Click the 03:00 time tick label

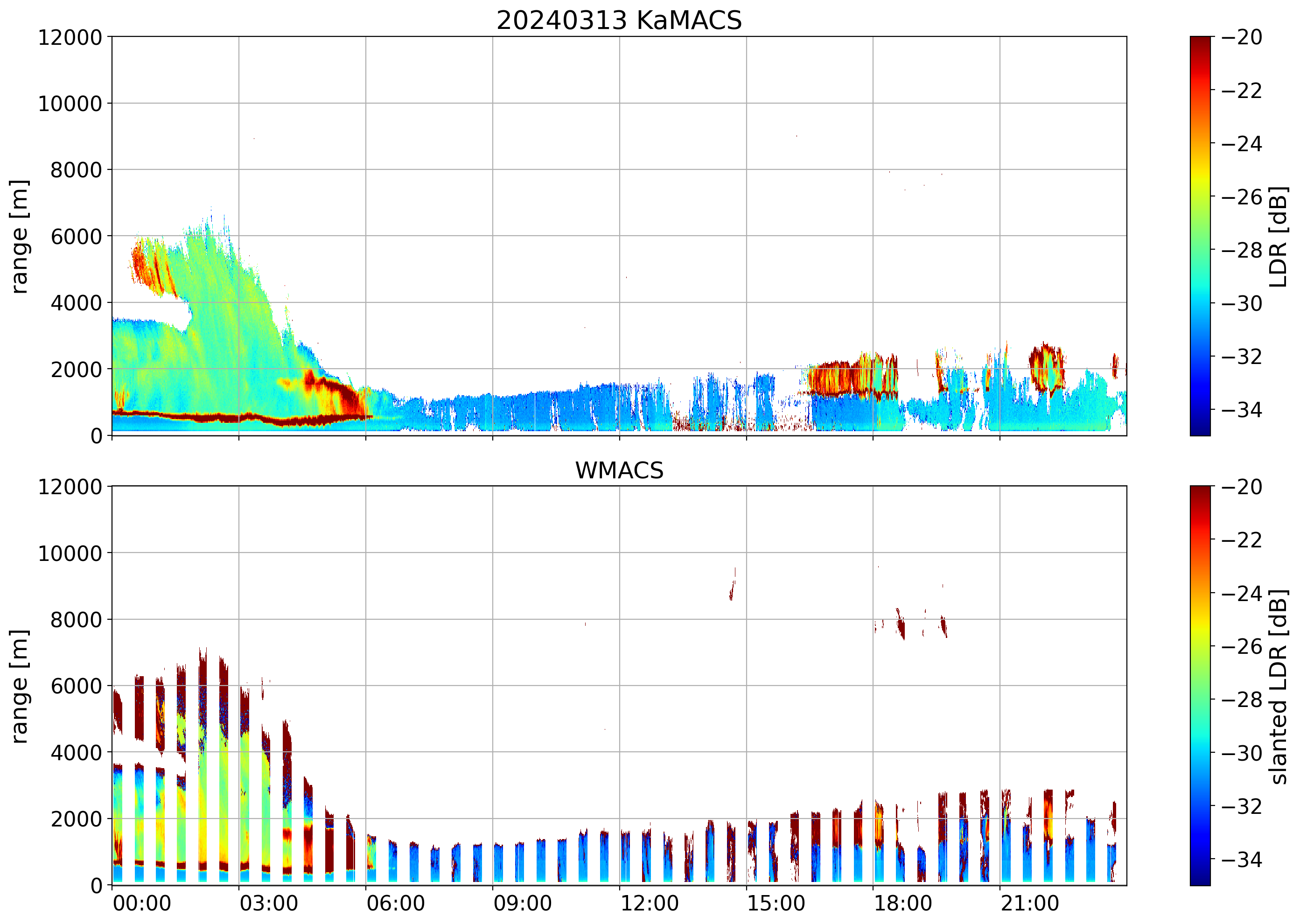[x=268, y=903]
